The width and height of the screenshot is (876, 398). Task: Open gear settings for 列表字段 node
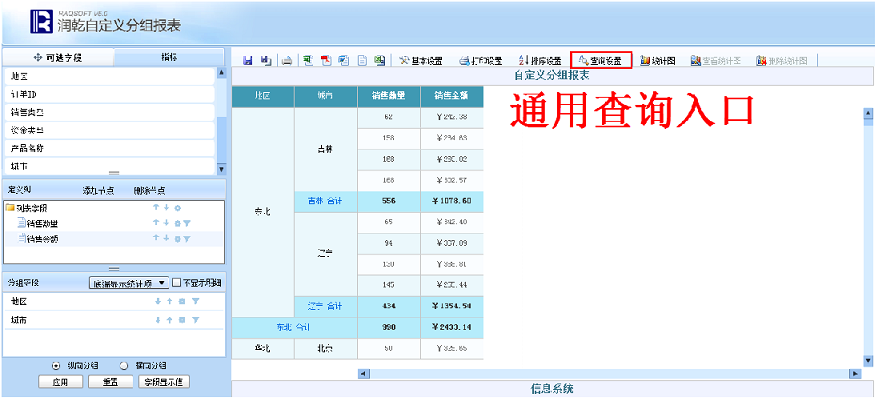(177, 208)
